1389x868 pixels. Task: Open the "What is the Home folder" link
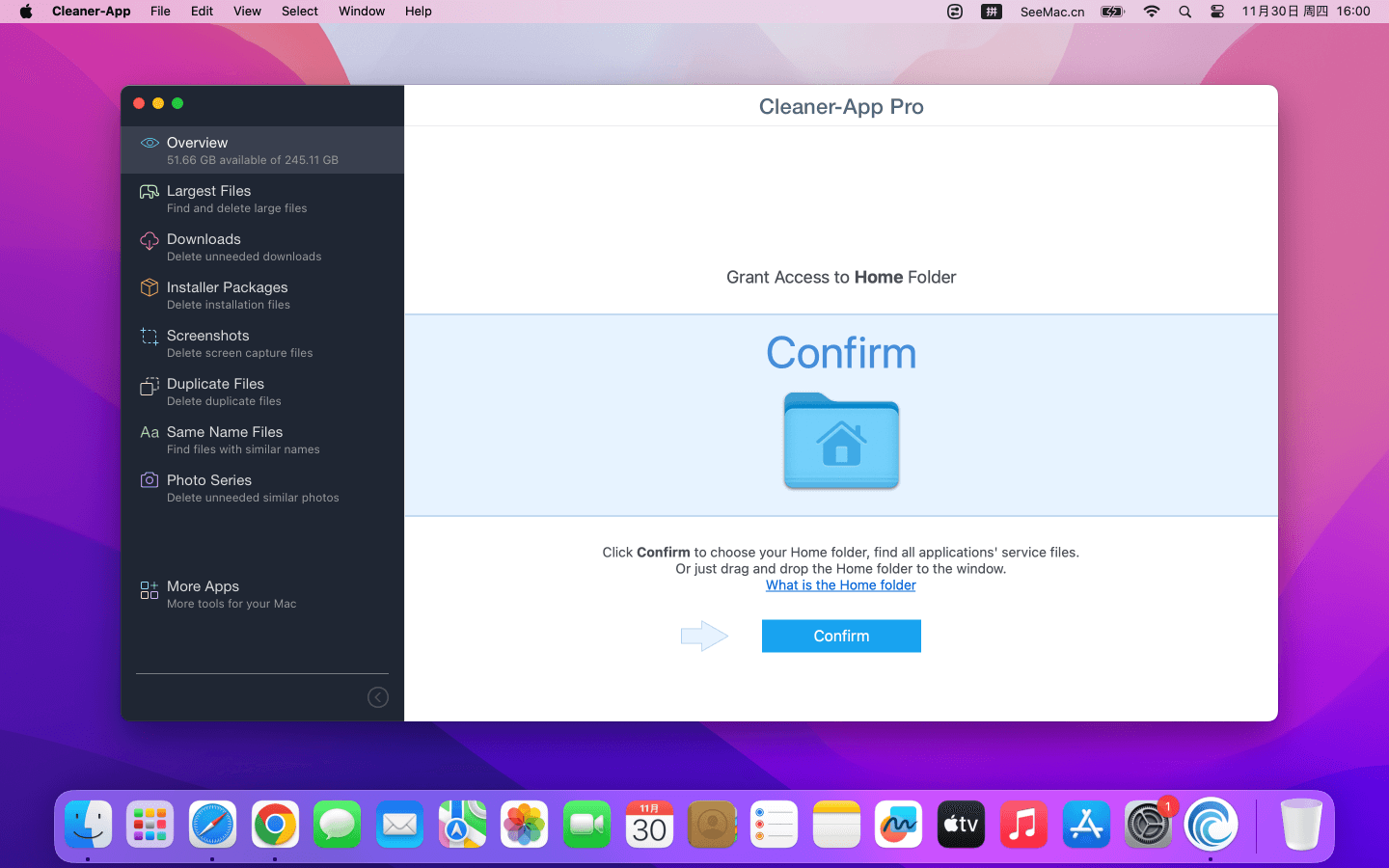click(x=841, y=585)
